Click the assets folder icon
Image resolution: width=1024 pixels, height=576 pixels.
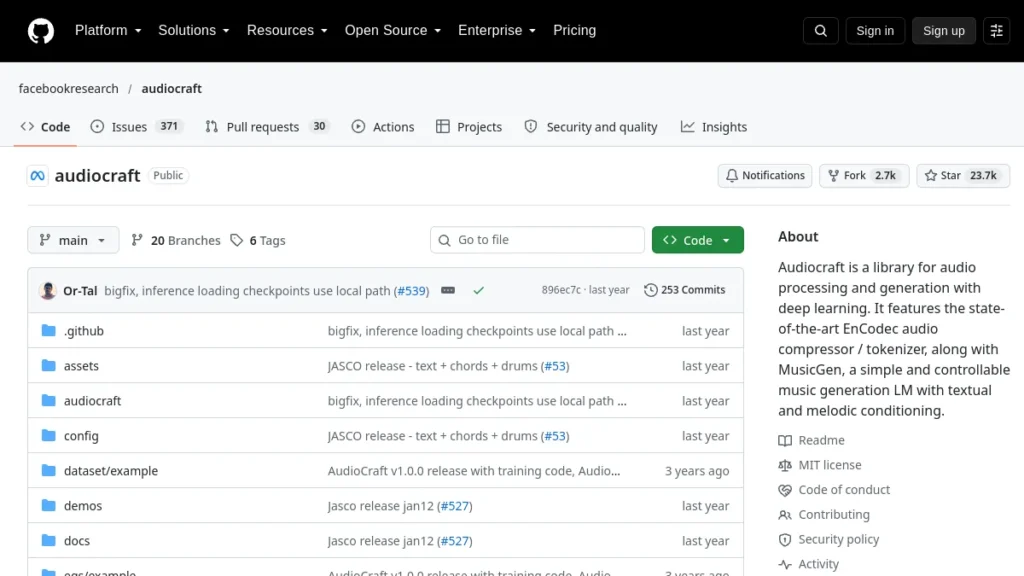coord(48,366)
